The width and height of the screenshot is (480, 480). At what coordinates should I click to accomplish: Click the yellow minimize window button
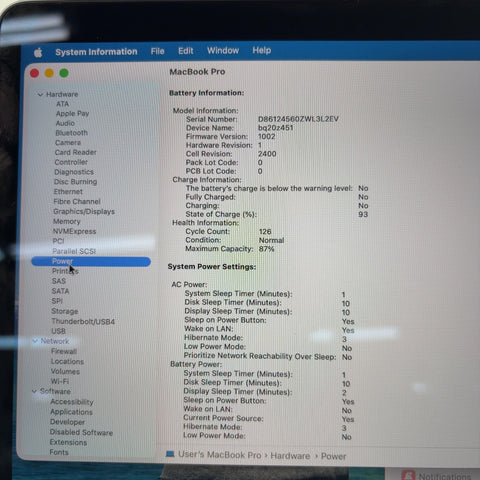49,73
